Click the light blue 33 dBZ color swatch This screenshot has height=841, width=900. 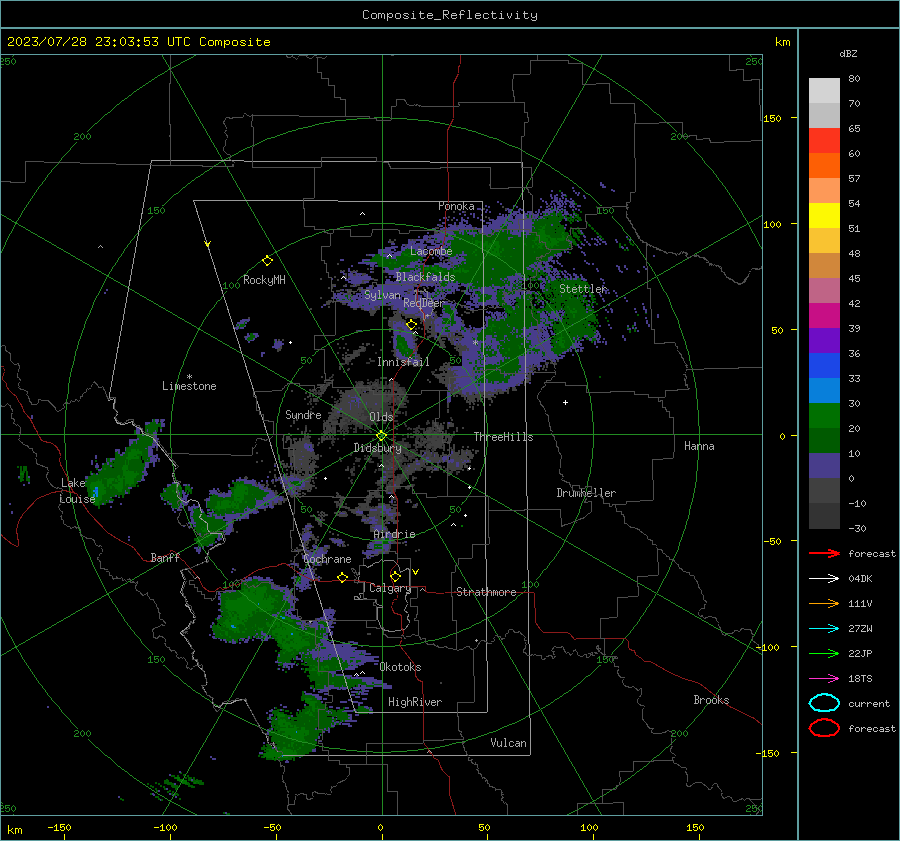coord(824,390)
